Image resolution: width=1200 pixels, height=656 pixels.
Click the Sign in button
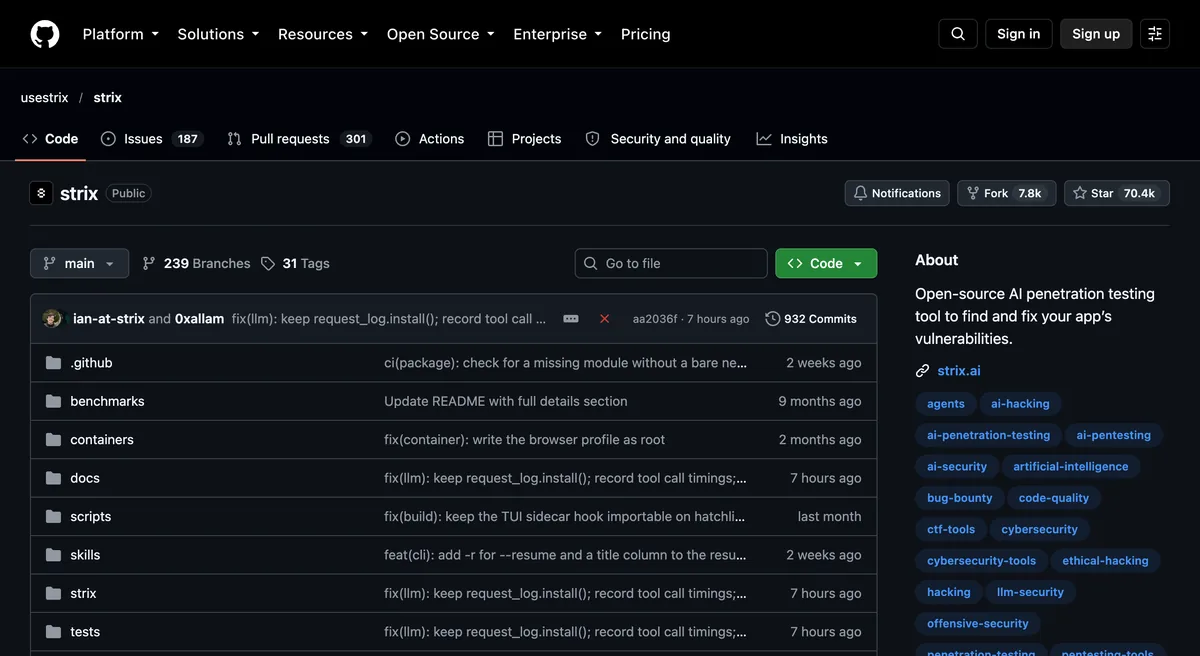pos(1019,34)
